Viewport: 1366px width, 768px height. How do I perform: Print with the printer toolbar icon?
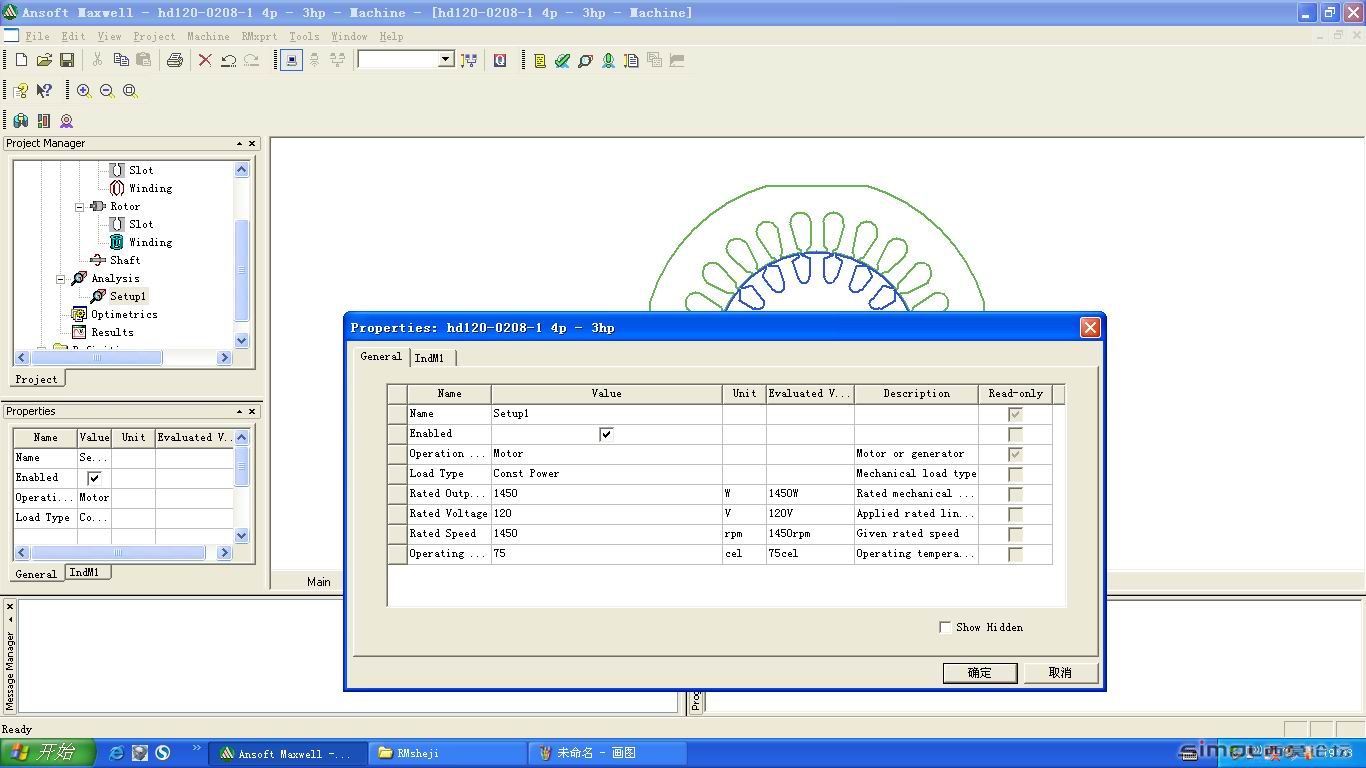(x=175, y=60)
